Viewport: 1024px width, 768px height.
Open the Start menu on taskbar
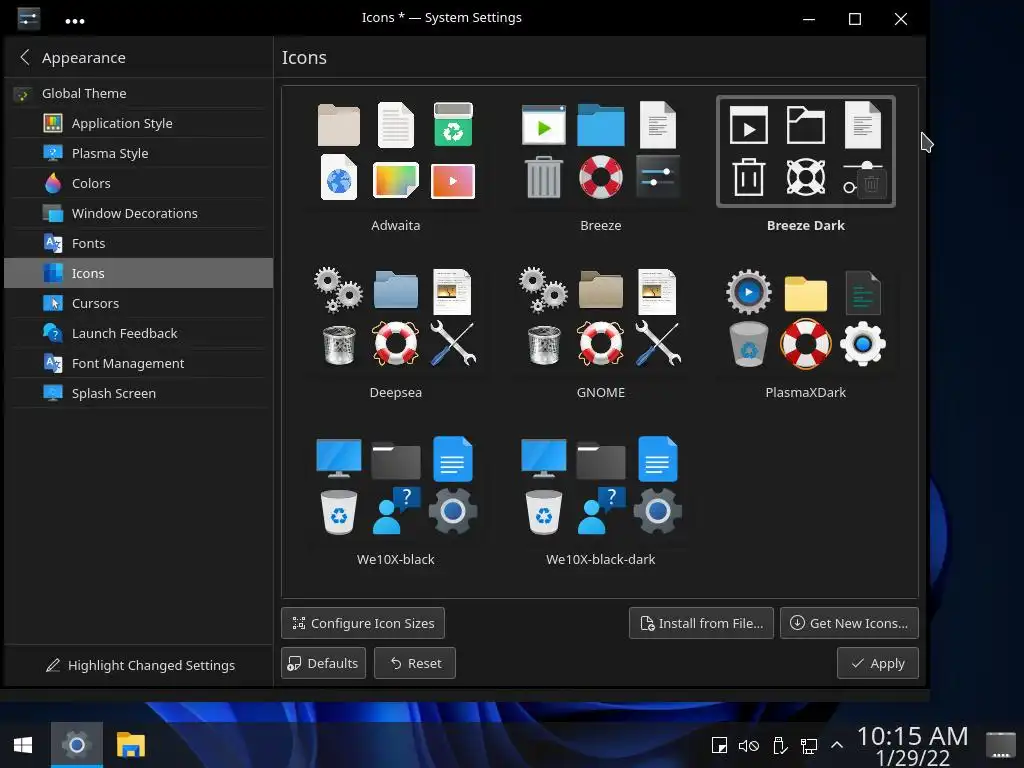[x=24, y=745]
